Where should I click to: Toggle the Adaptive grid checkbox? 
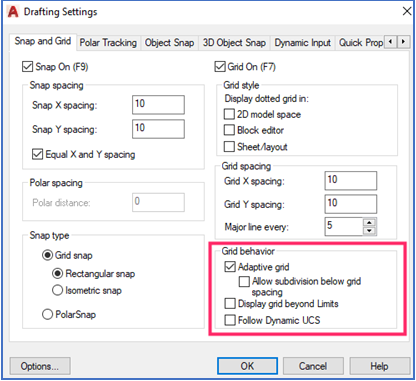click(230, 267)
